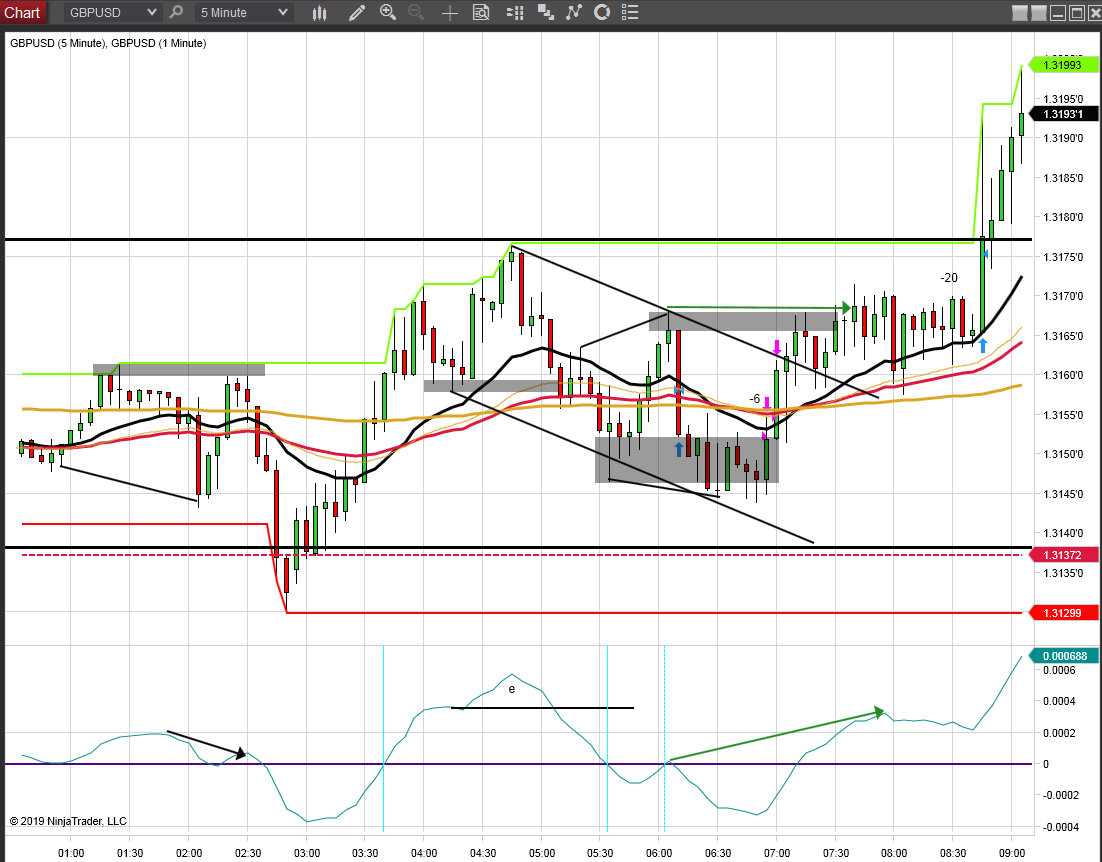This screenshot has width=1102, height=862.
Task: Open the Data Box icon
Action: (x=481, y=12)
